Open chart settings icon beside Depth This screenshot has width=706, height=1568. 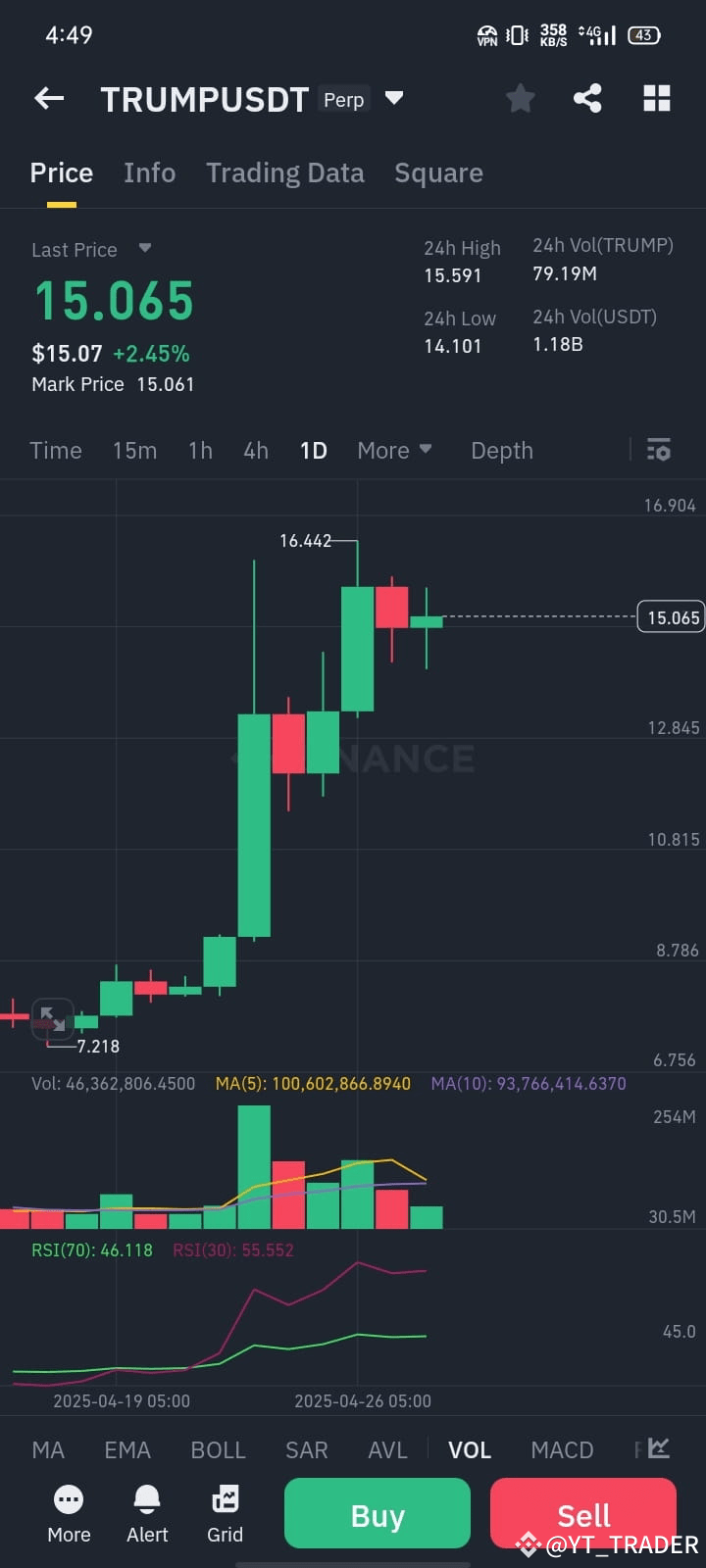(x=659, y=450)
